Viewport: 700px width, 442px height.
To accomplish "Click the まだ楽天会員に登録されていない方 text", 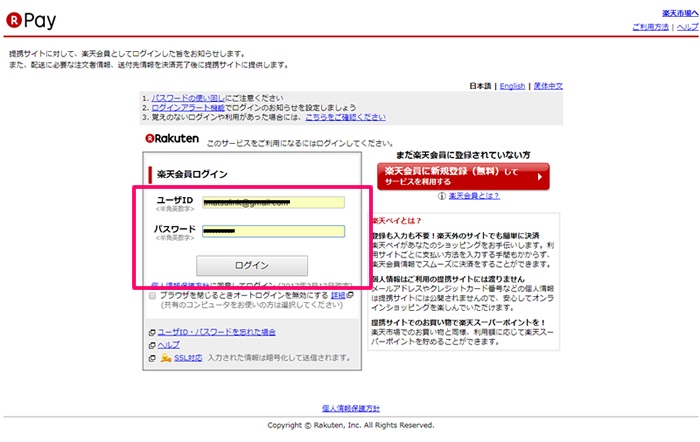I will (x=463, y=155).
